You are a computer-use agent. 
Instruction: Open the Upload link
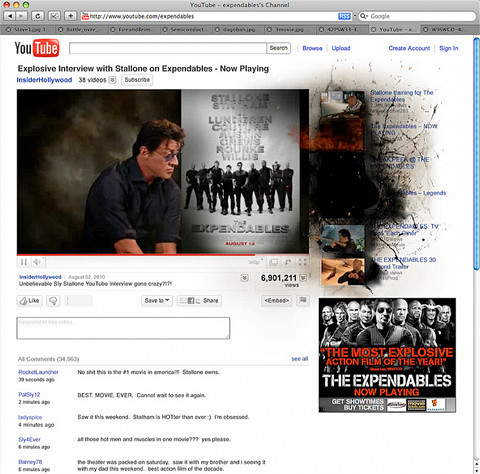(x=341, y=48)
